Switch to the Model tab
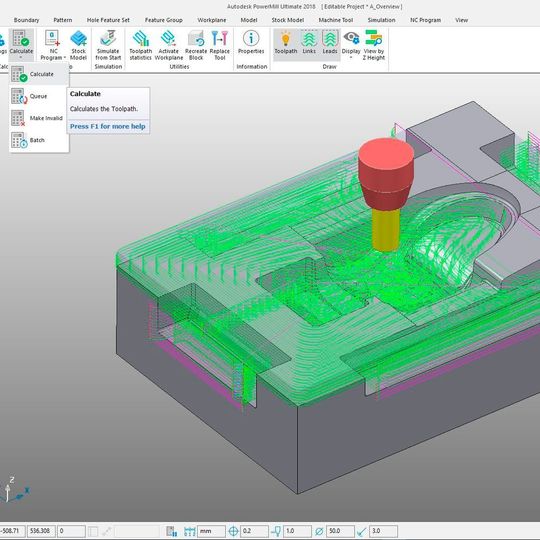The width and height of the screenshot is (540, 540). point(249,20)
